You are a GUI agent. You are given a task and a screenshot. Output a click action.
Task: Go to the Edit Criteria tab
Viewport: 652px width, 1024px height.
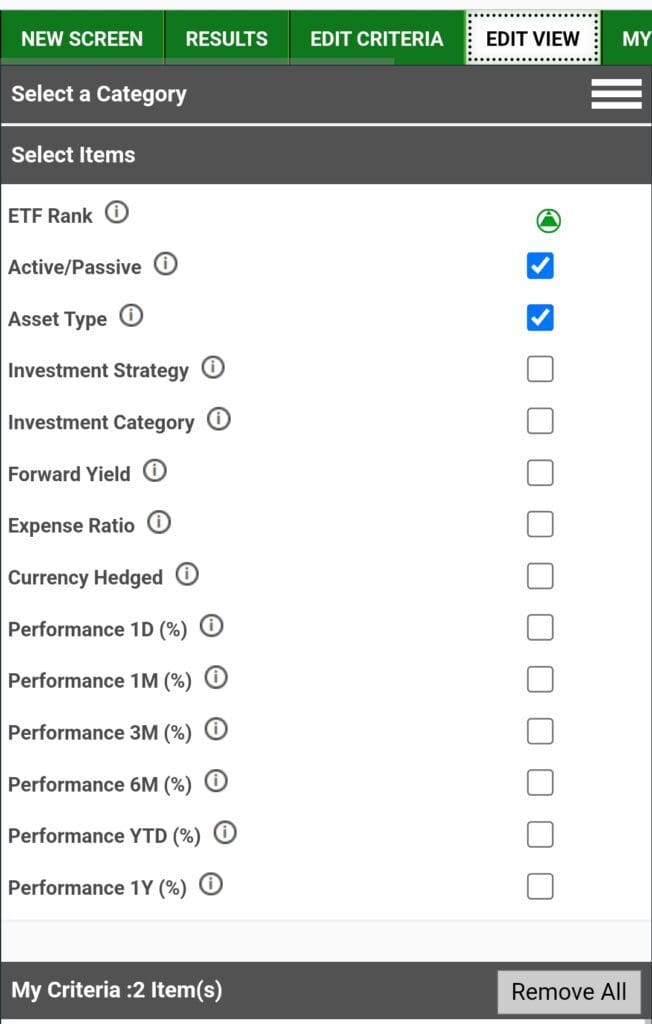coord(376,39)
